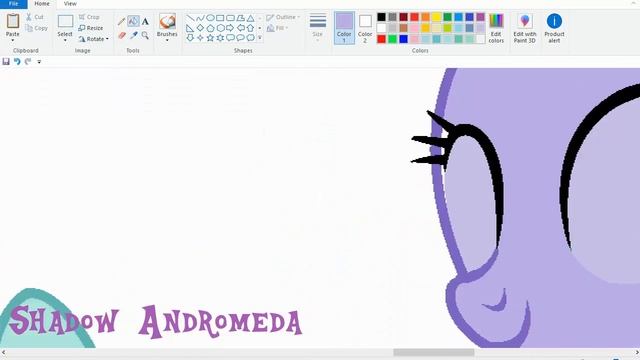
Task: Undo the last action
Action: click(x=17, y=62)
